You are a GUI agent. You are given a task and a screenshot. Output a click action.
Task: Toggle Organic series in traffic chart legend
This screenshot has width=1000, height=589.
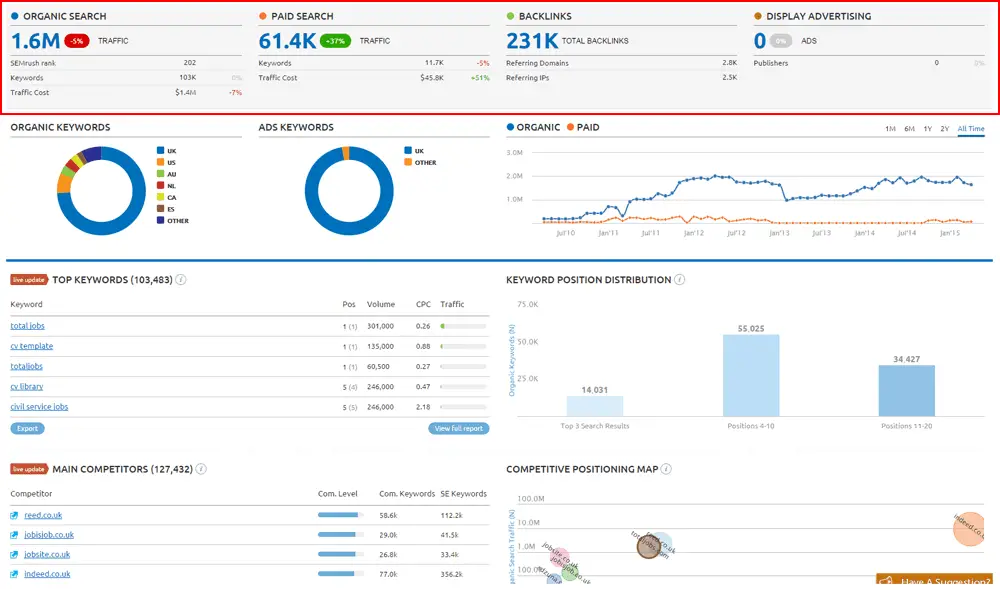coord(533,127)
